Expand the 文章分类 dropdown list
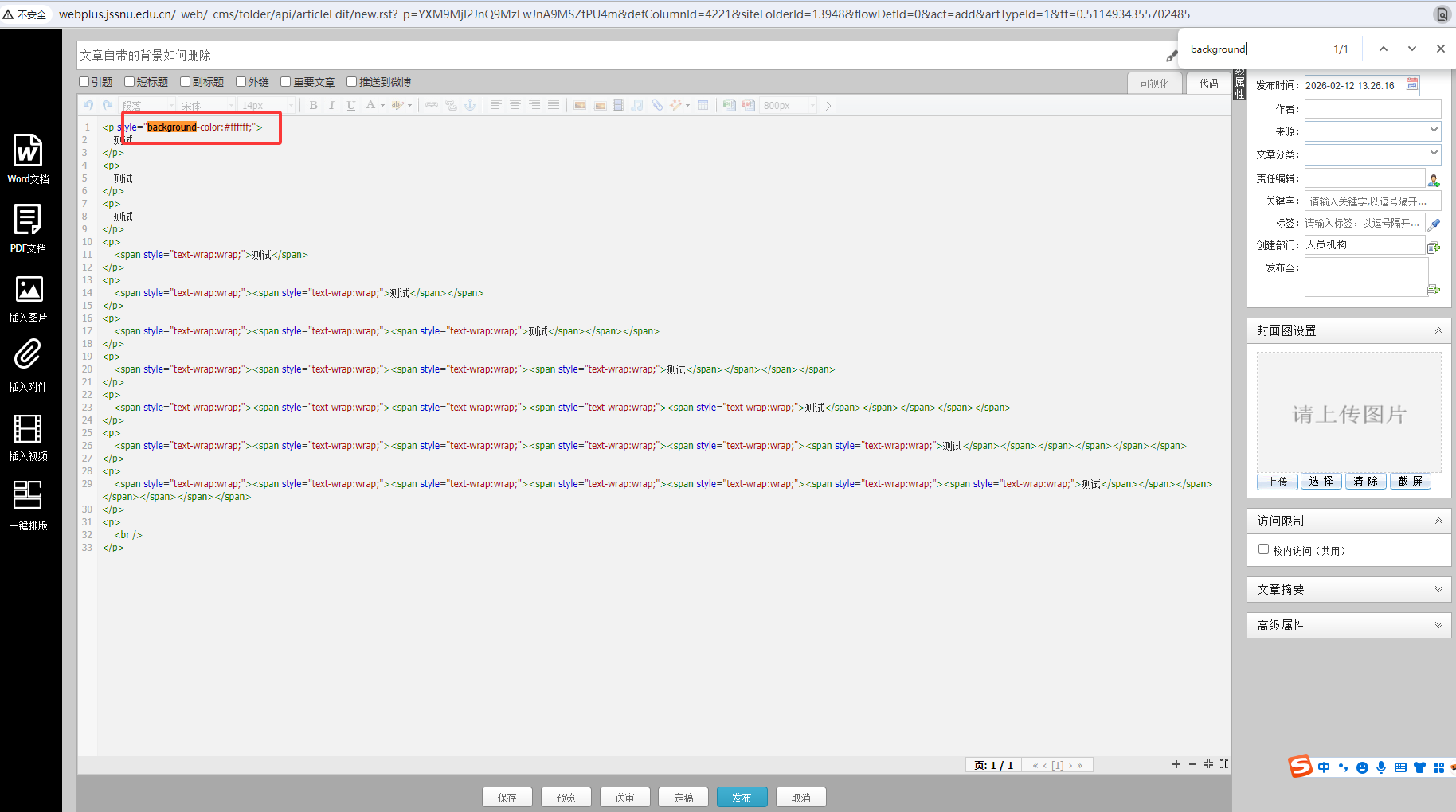 [1372, 154]
